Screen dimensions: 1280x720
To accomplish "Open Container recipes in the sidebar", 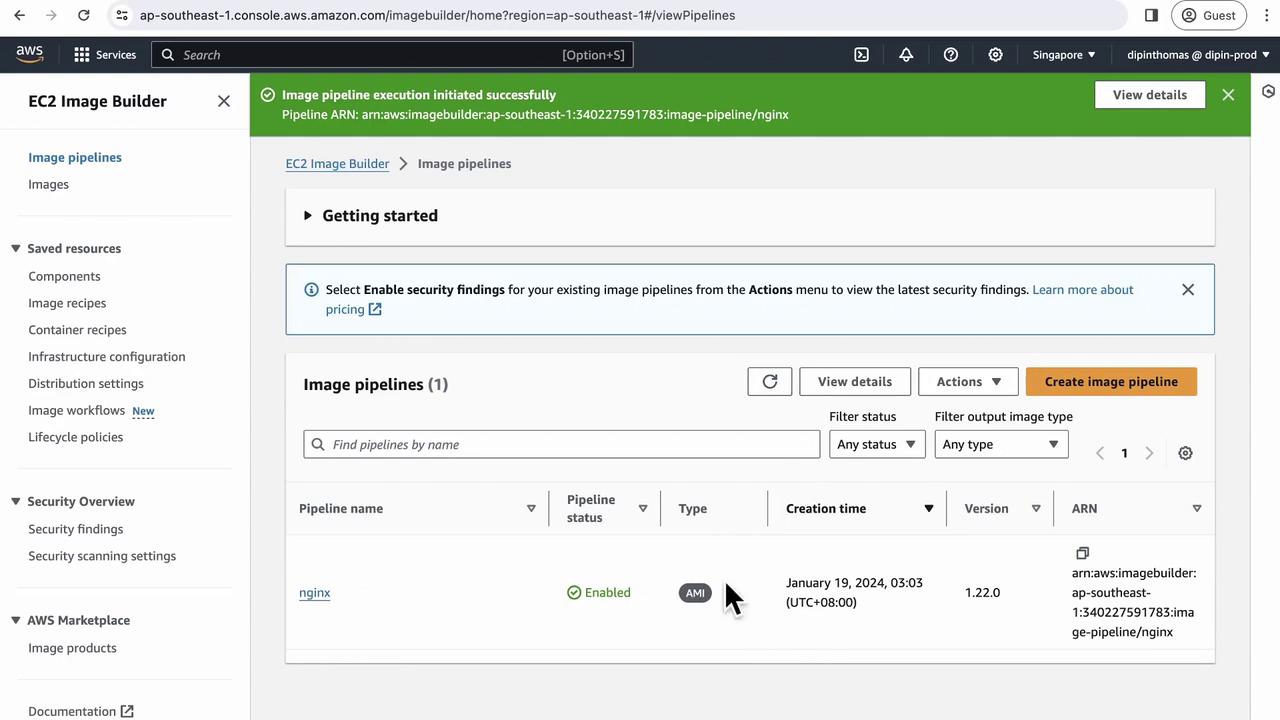I will pyautogui.click(x=77, y=331).
